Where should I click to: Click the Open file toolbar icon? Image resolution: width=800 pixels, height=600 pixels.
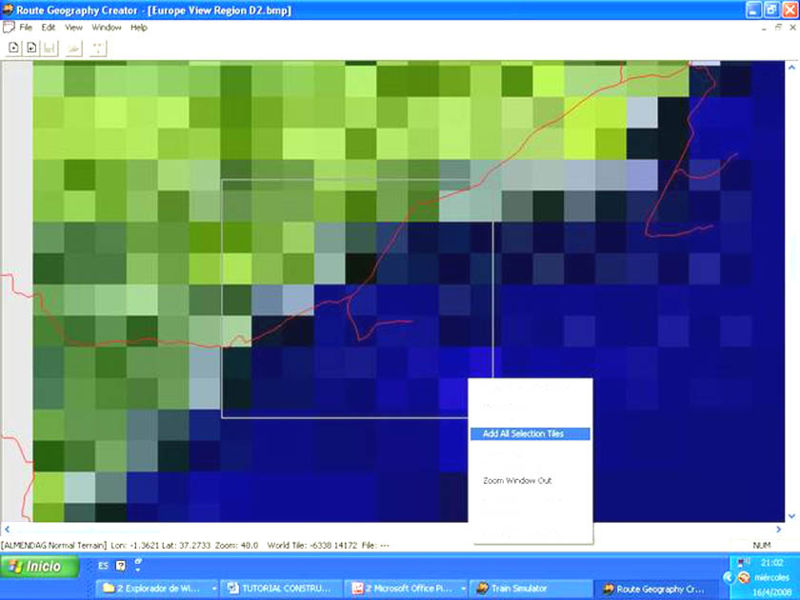pos(31,47)
